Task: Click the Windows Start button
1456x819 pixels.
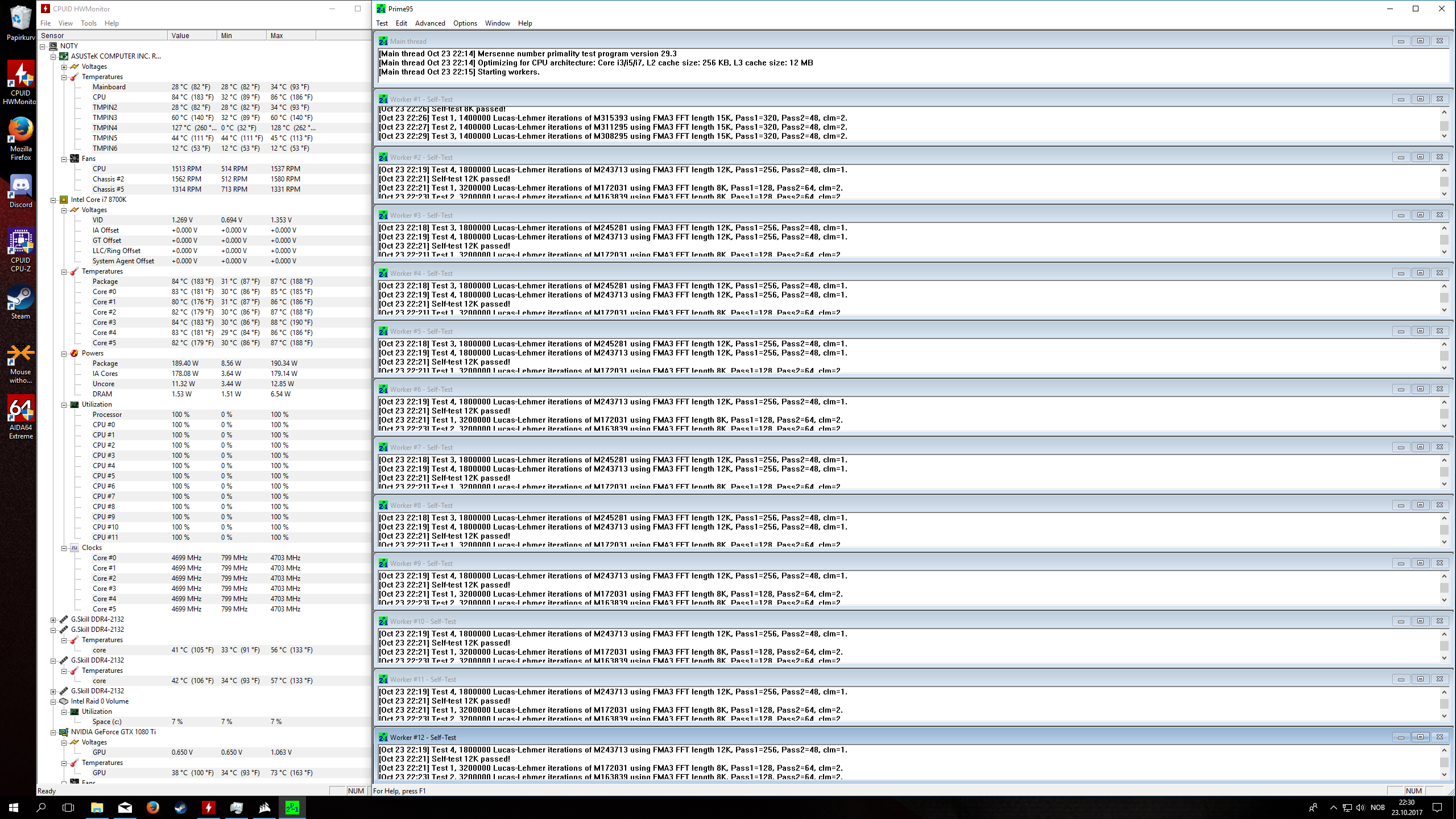Action: 14,808
